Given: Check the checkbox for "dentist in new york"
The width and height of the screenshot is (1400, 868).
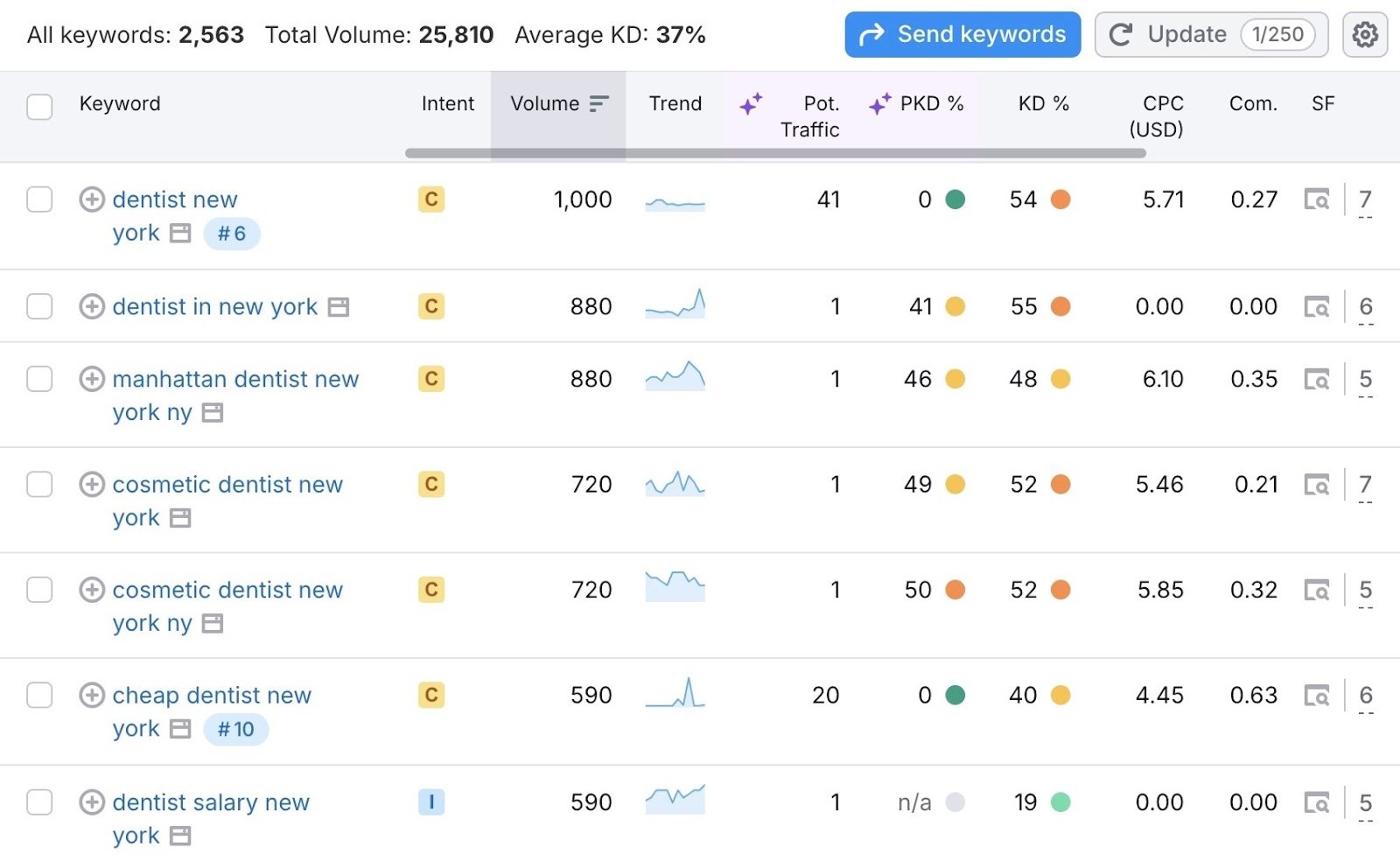Looking at the screenshot, I should [38, 306].
